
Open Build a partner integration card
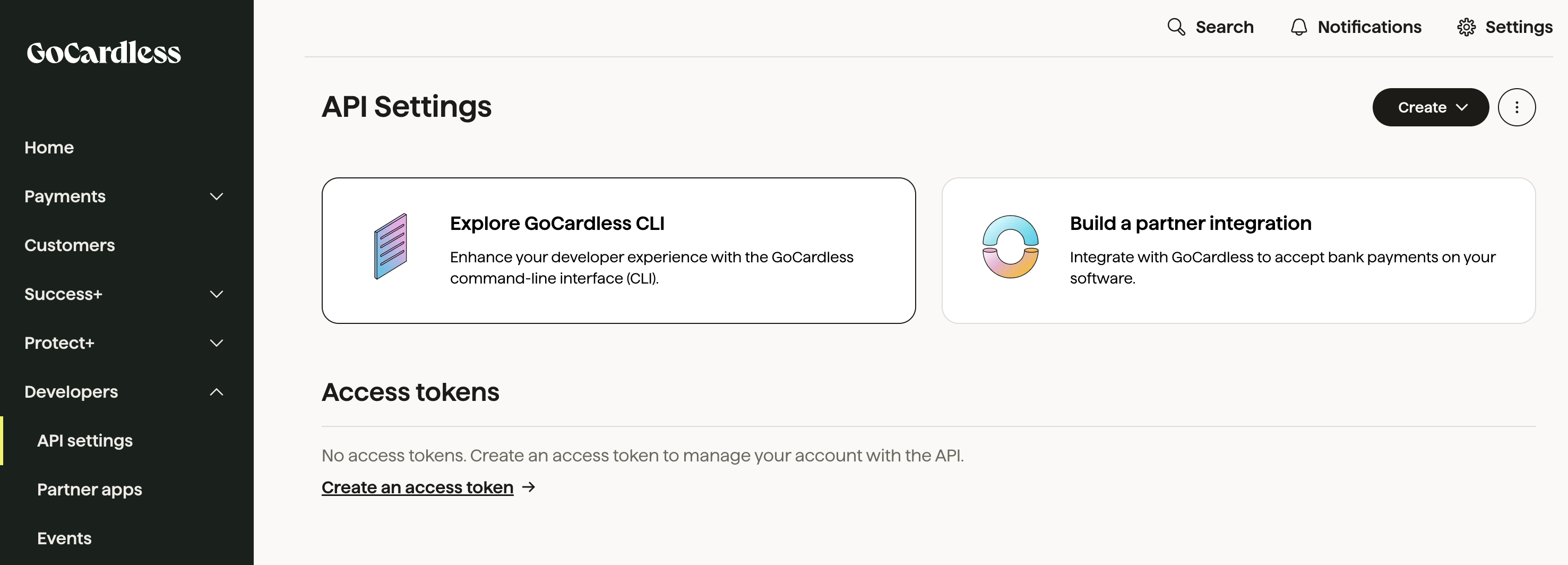tap(1239, 251)
